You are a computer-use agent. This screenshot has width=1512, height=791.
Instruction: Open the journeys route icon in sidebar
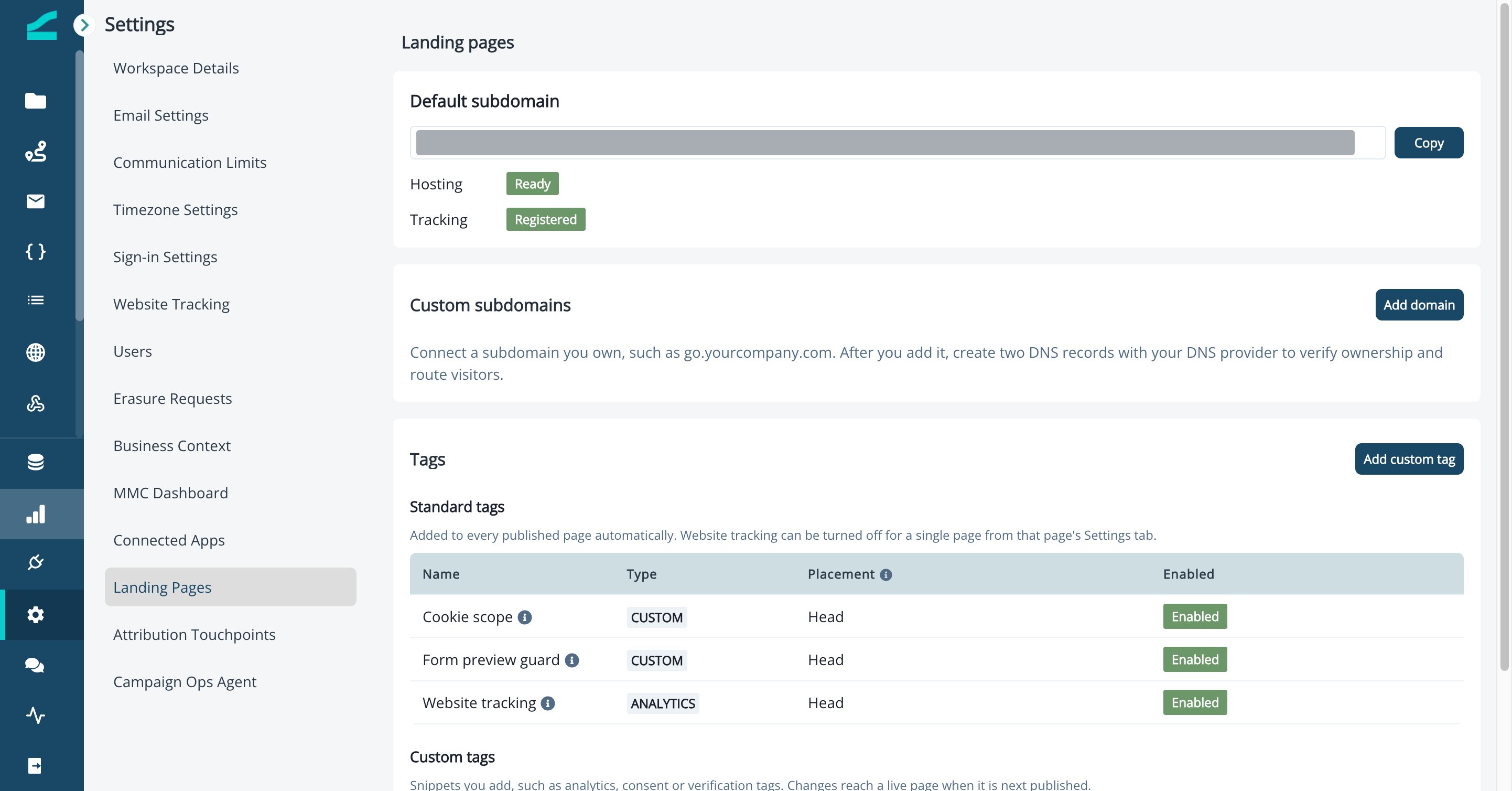[35, 152]
